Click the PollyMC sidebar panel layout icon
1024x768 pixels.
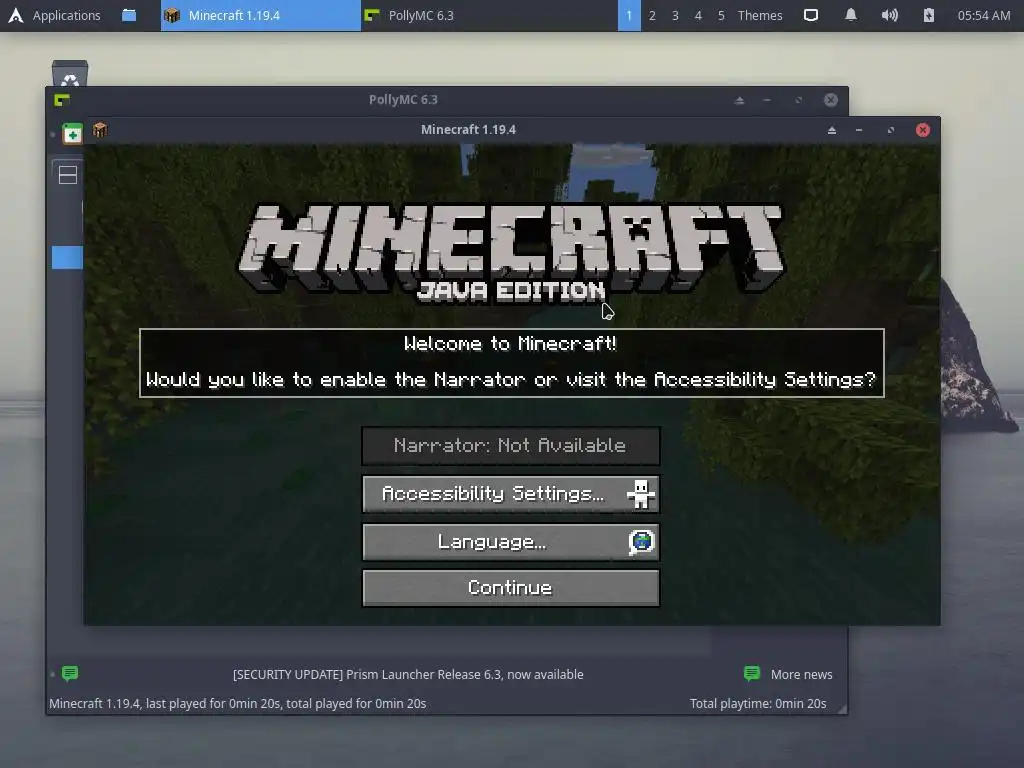[x=68, y=175]
